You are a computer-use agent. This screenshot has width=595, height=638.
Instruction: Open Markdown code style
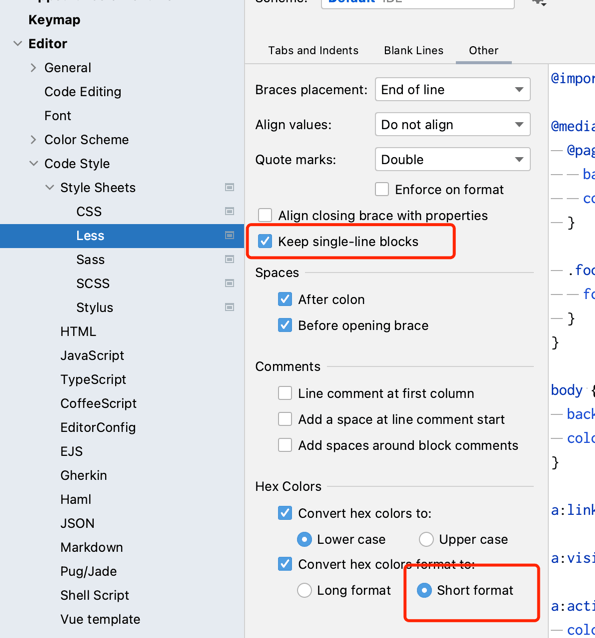tap(91, 547)
